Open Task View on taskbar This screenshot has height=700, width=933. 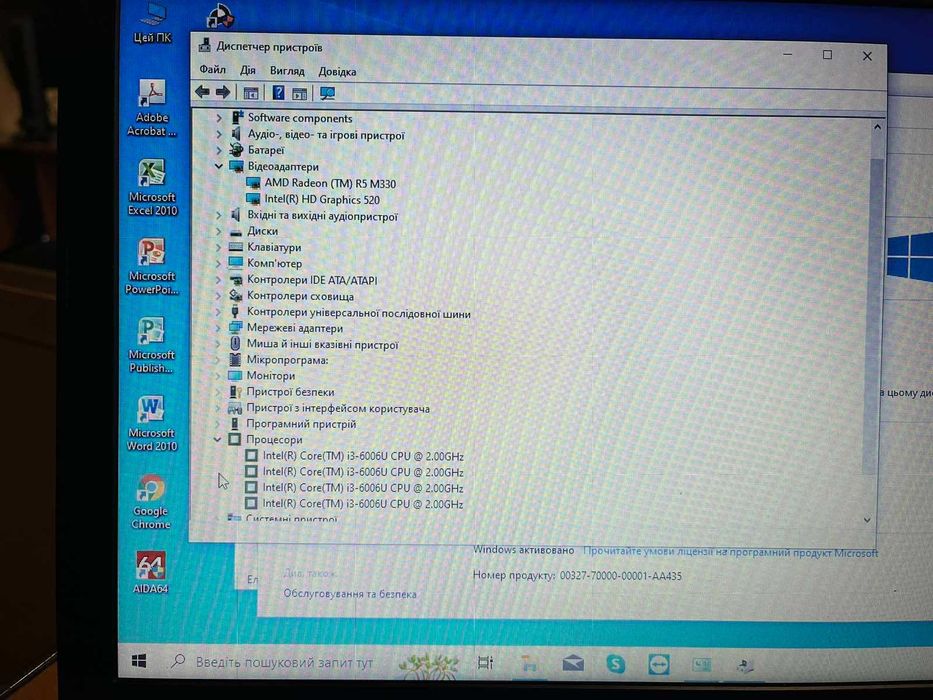click(x=486, y=662)
